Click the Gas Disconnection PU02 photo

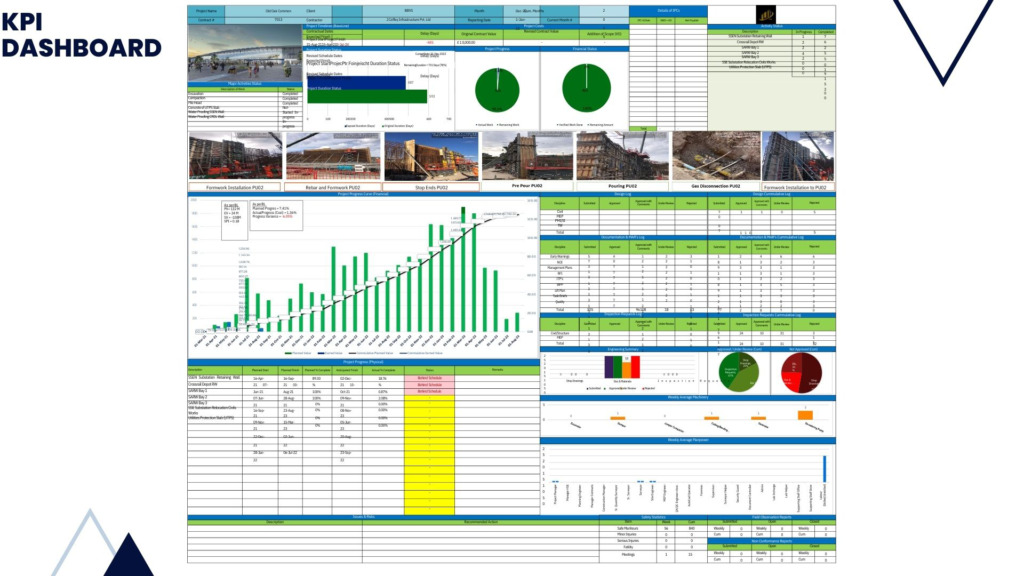715,156
